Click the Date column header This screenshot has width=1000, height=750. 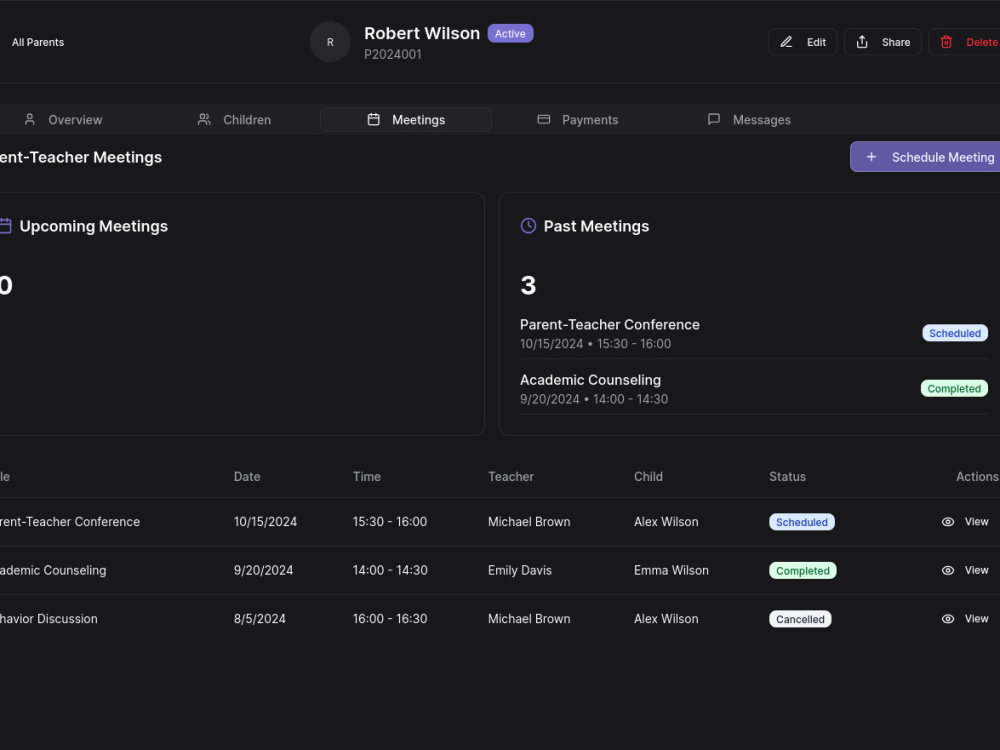point(247,476)
